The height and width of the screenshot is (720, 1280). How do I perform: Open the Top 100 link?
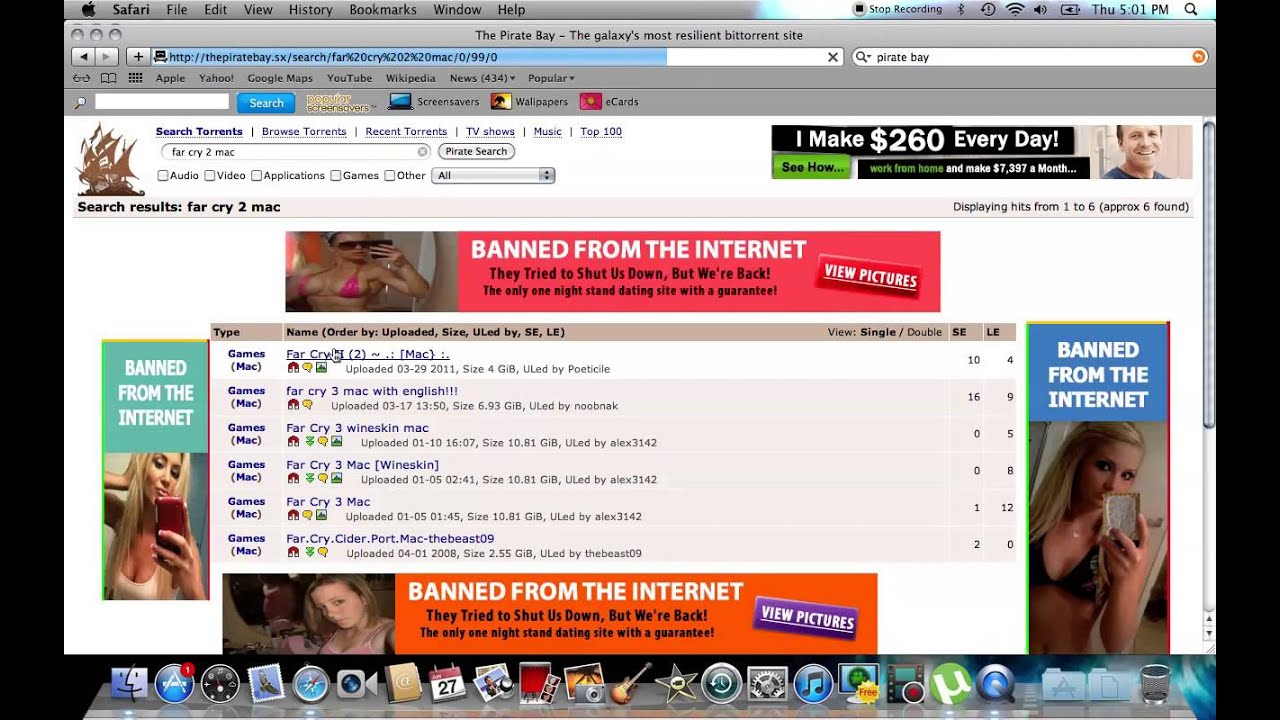[601, 131]
